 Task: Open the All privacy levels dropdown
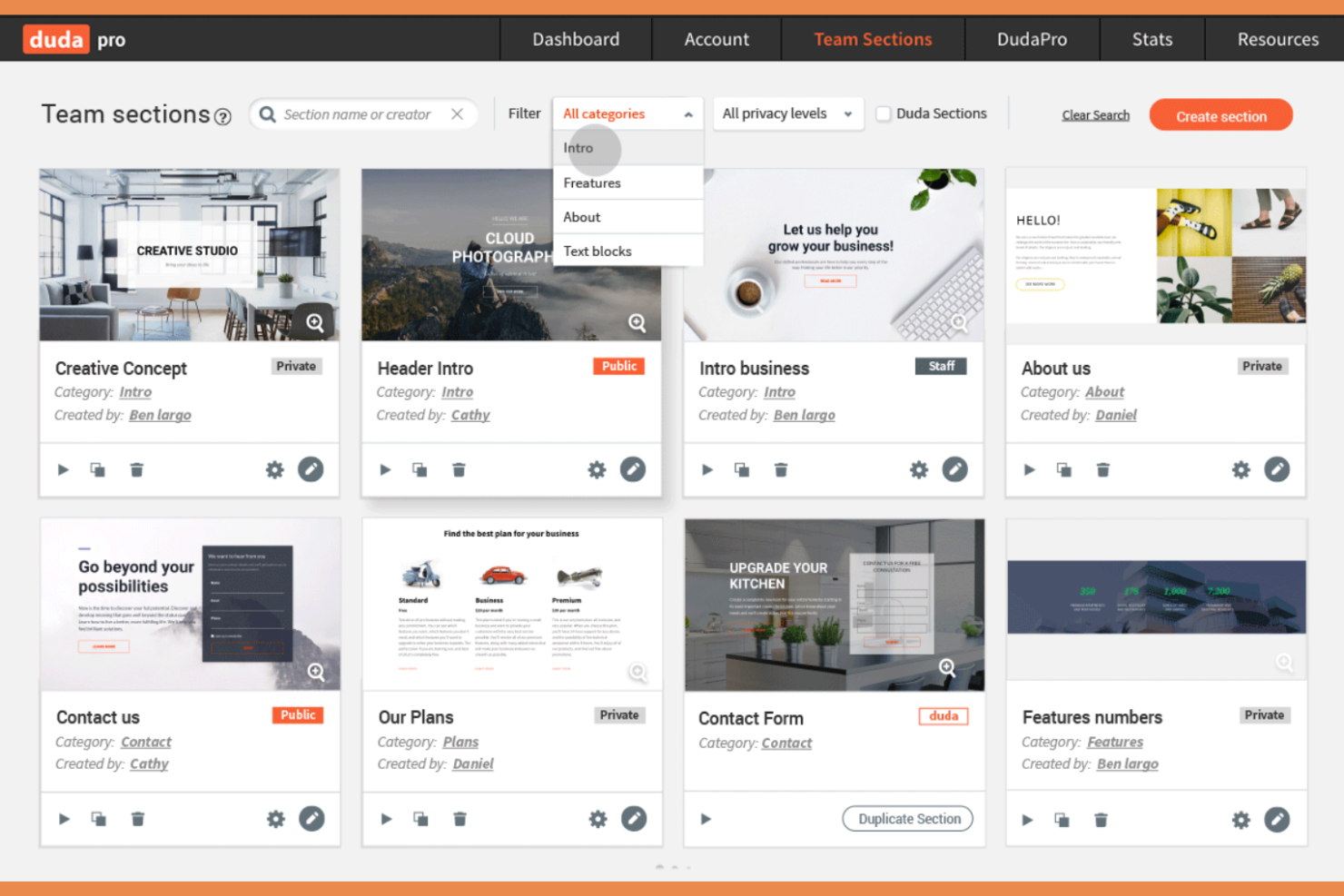[787, 114]
